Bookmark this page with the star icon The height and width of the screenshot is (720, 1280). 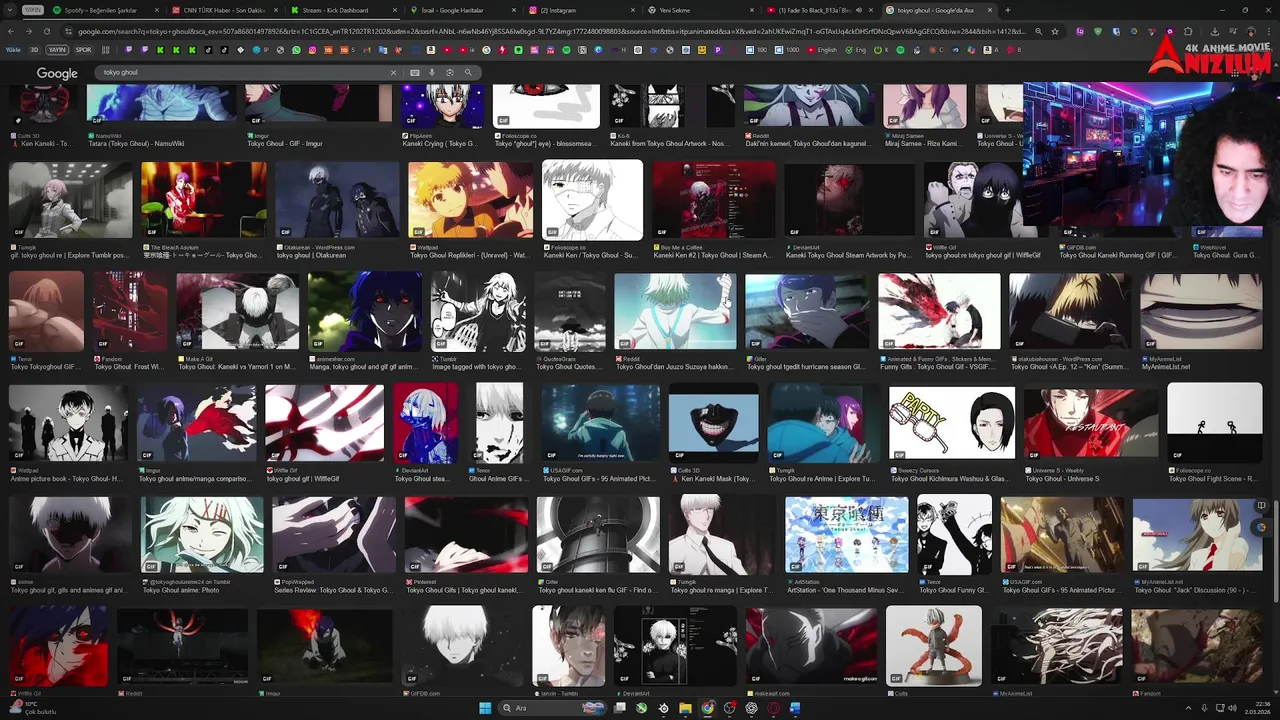point(1054,31)
